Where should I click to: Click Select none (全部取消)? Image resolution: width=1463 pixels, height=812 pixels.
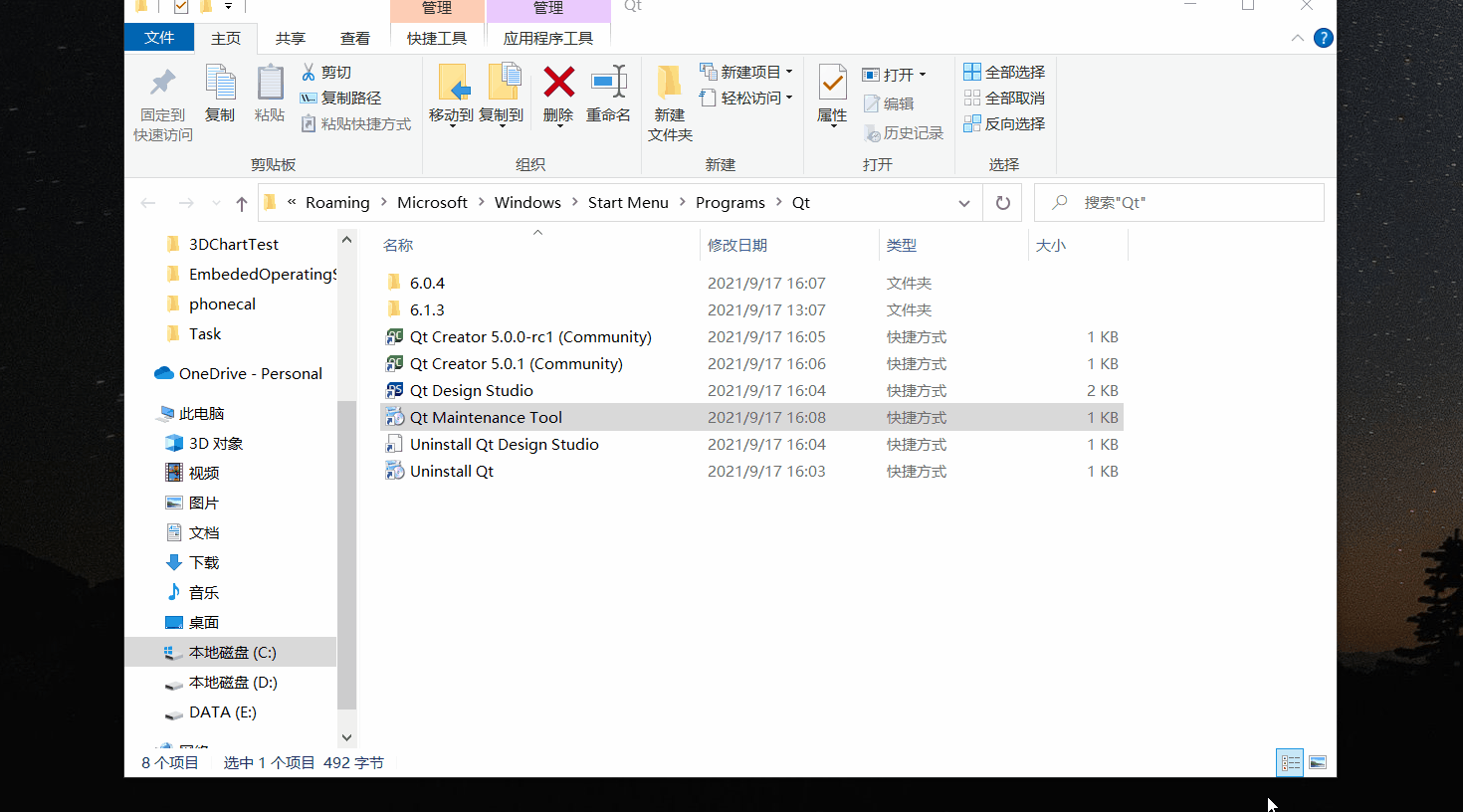tap(1004, 98)
